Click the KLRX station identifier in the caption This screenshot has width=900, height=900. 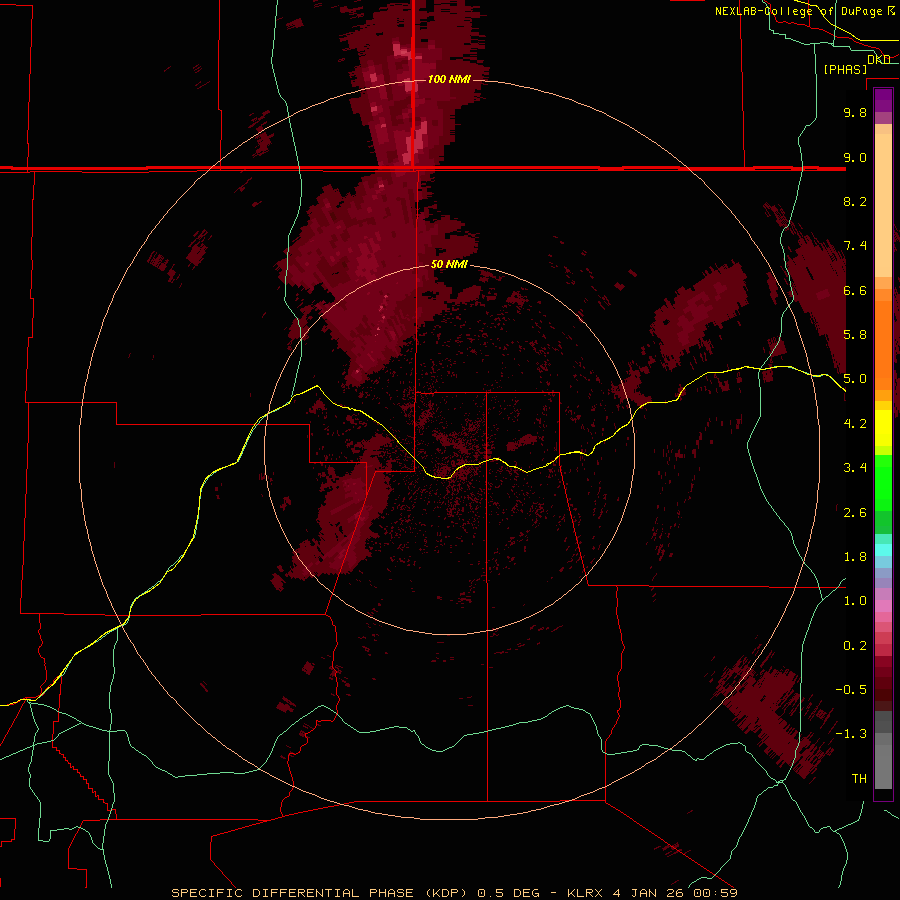click(x=585, y=893)
